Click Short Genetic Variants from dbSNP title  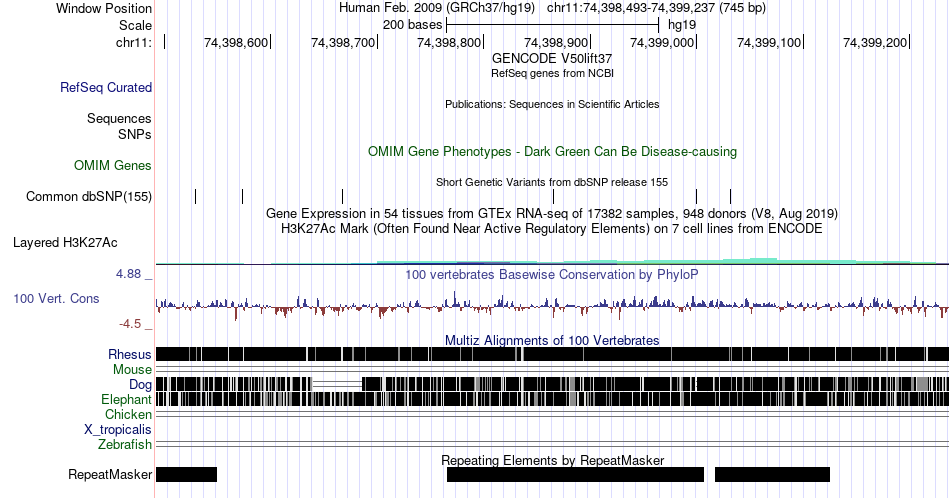pos(552,182)
